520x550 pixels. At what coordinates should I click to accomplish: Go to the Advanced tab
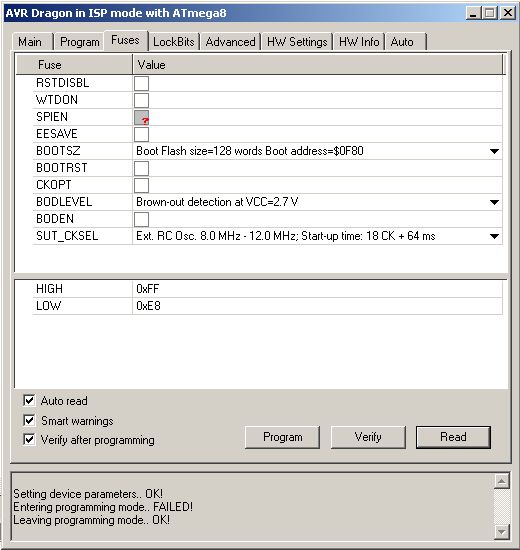click(x=231, y=42)
